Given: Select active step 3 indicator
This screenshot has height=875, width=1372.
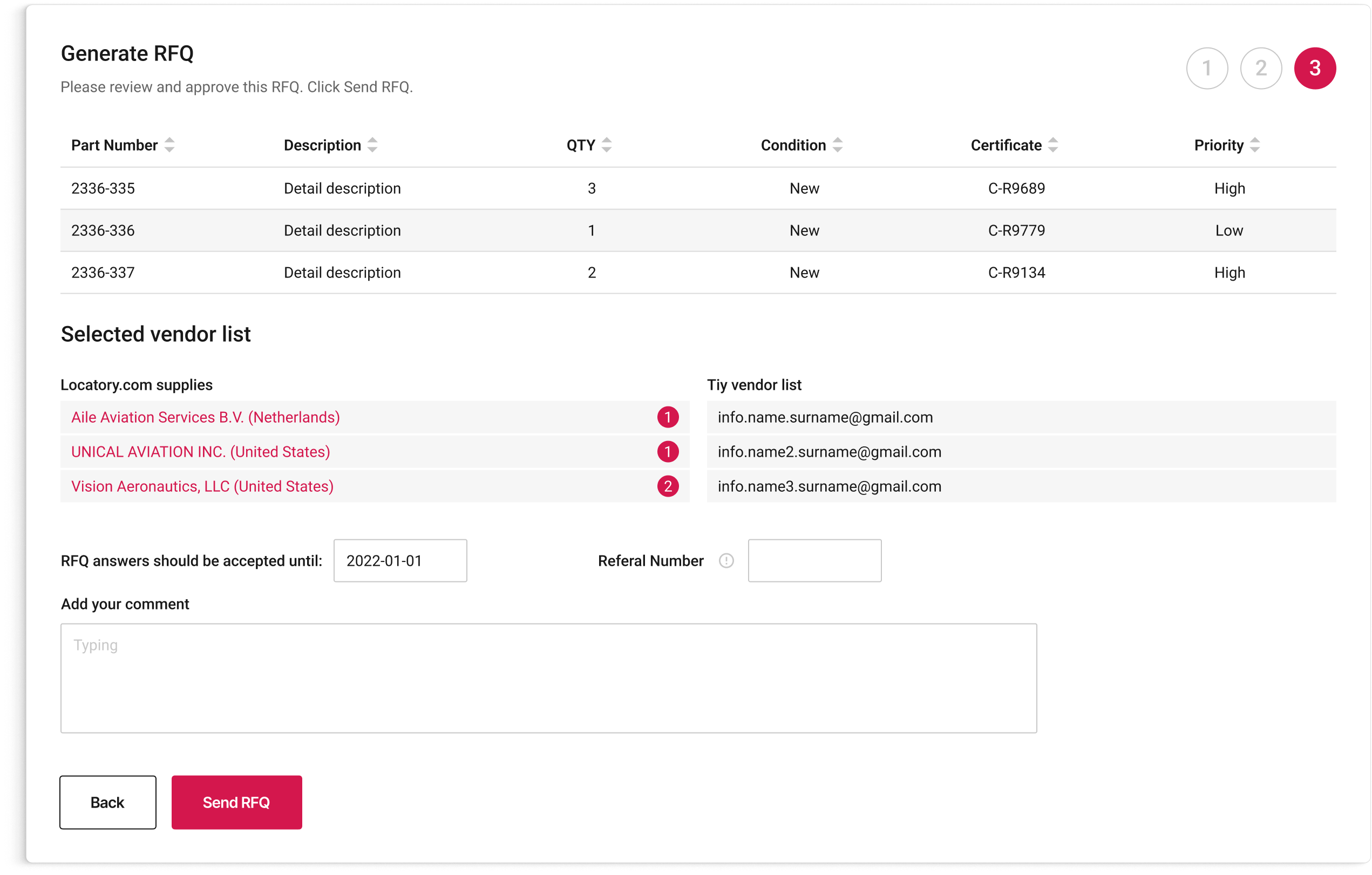Looking at the screenshot, I should pyautogui.click(x=1314, y=69).
